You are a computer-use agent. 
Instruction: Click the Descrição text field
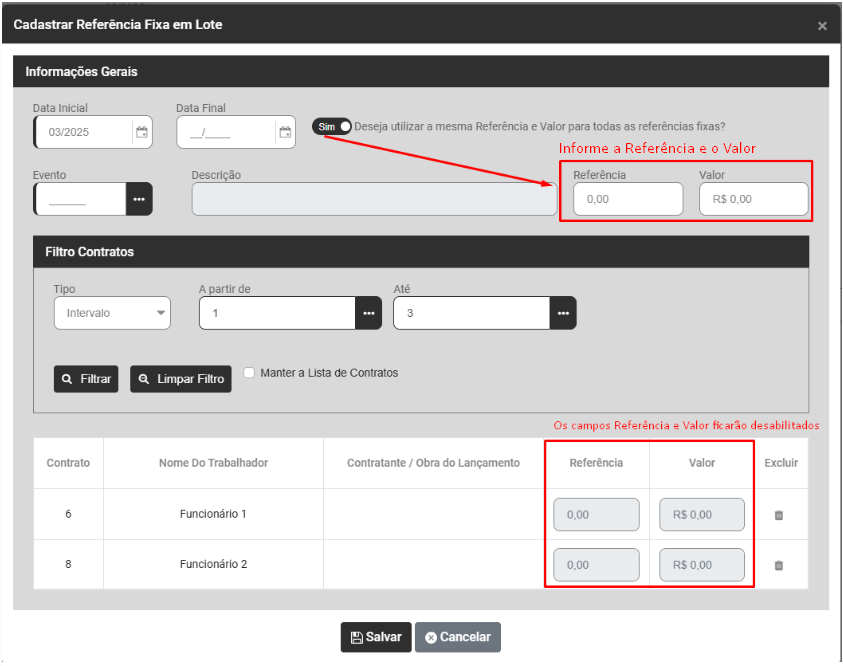pyautogui.click(x=374, y=199)
